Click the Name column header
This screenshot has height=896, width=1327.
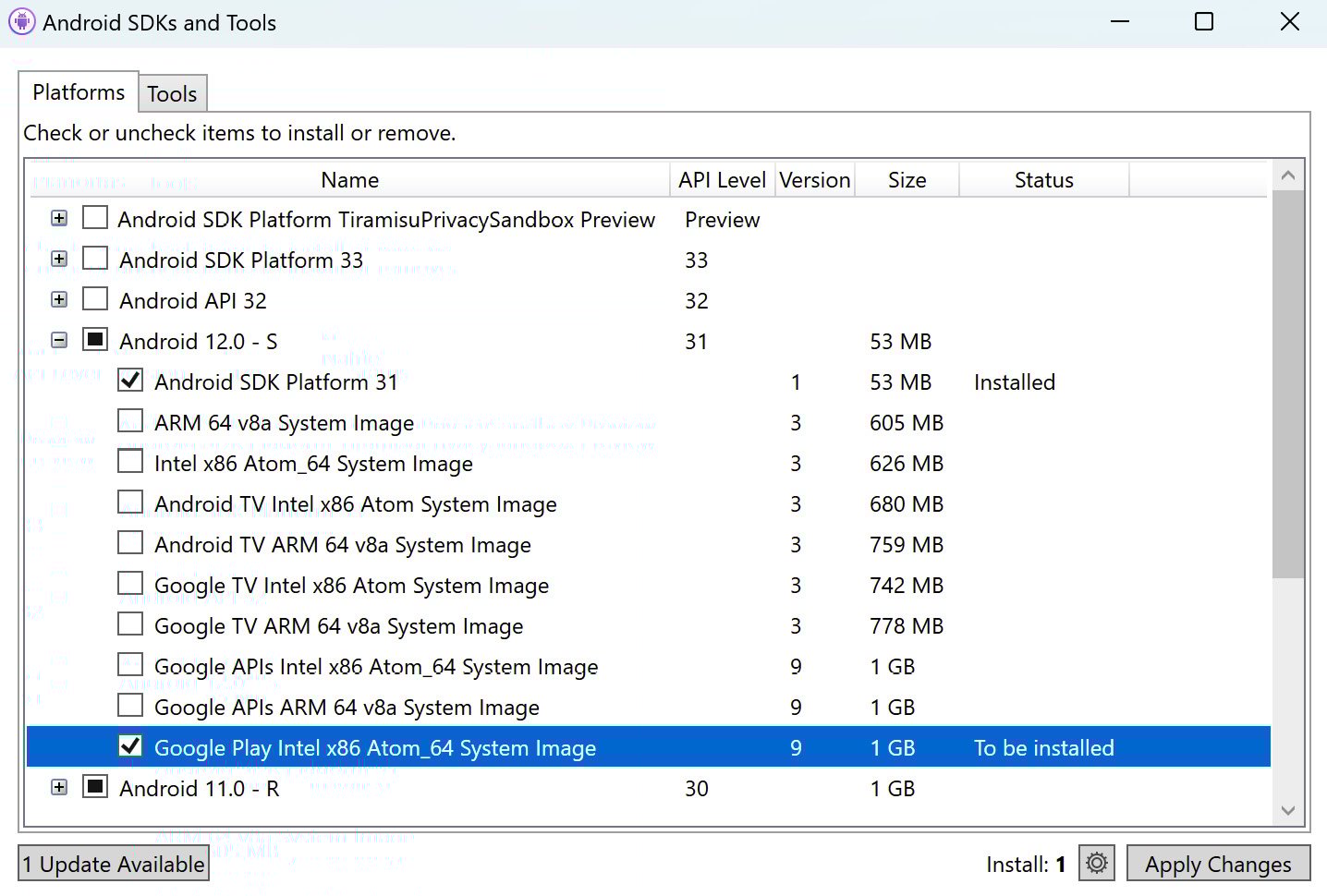[349, 180]
